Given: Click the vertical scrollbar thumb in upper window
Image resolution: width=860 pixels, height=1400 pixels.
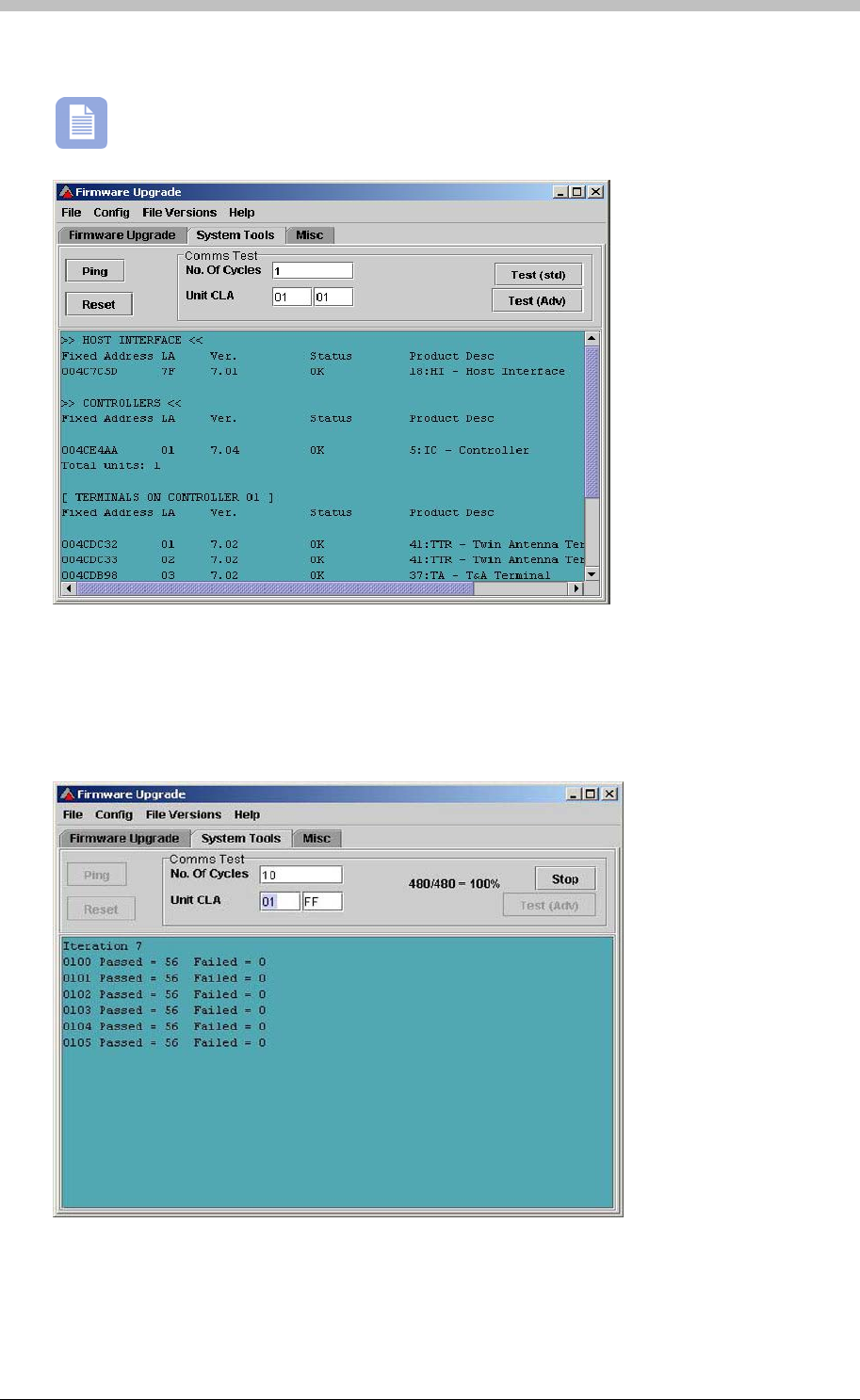Looking at the screenshot, I should tap(592, 422).
